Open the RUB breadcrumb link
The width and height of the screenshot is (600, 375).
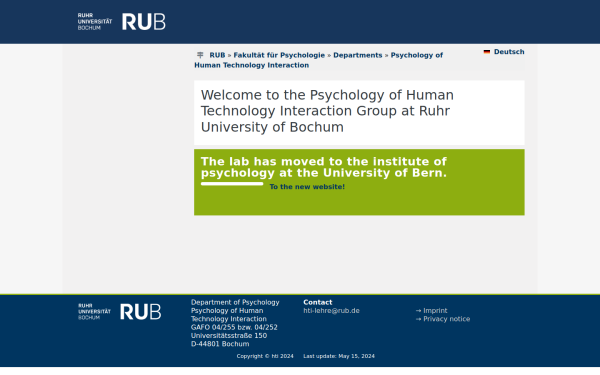[x=217, y=55]
